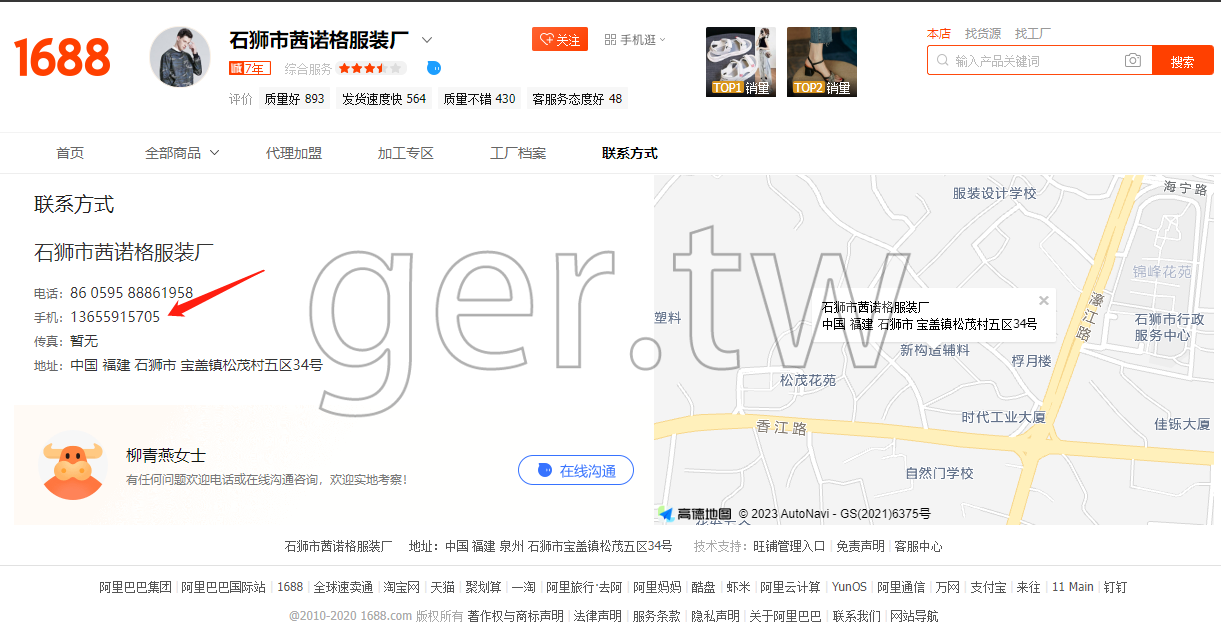The height and width of the screenshot is (642, 1221).
Task: Select the 联系方式 nav tab
Action: pos(630,153)
